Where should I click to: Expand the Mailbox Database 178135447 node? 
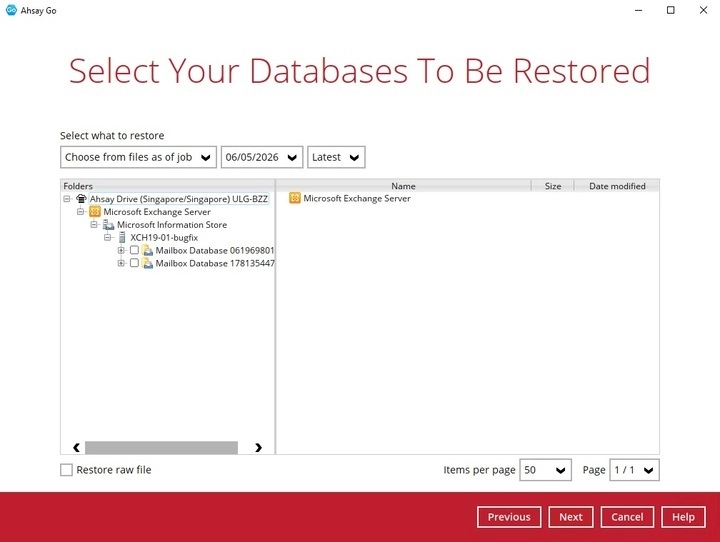point(121,263)
